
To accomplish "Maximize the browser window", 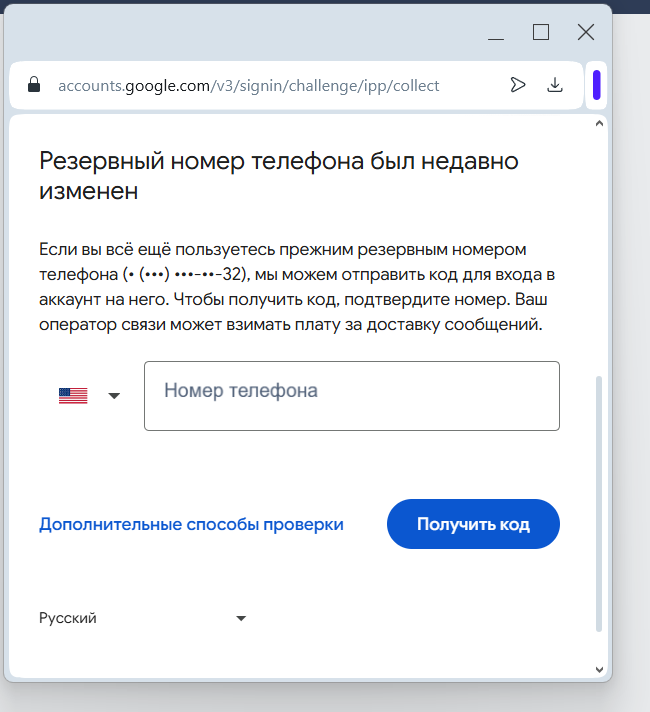I will click(x=541, y=32).
